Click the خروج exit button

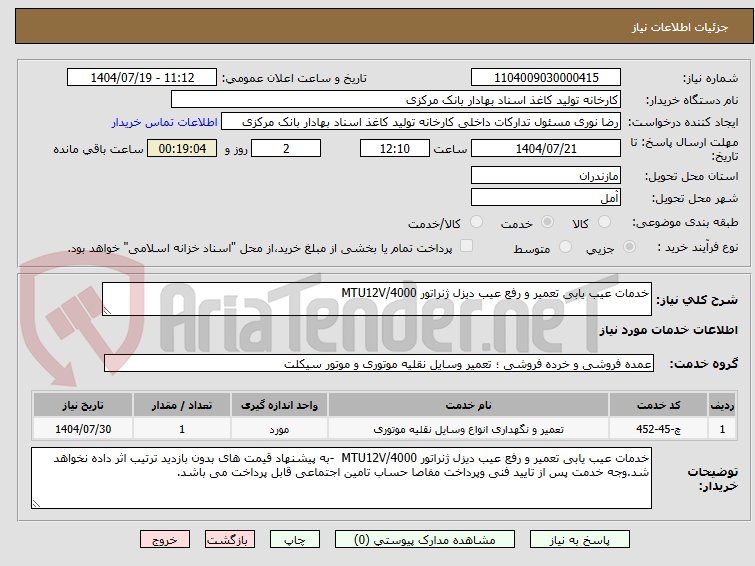pyautogui.click(x=165, y=540)
